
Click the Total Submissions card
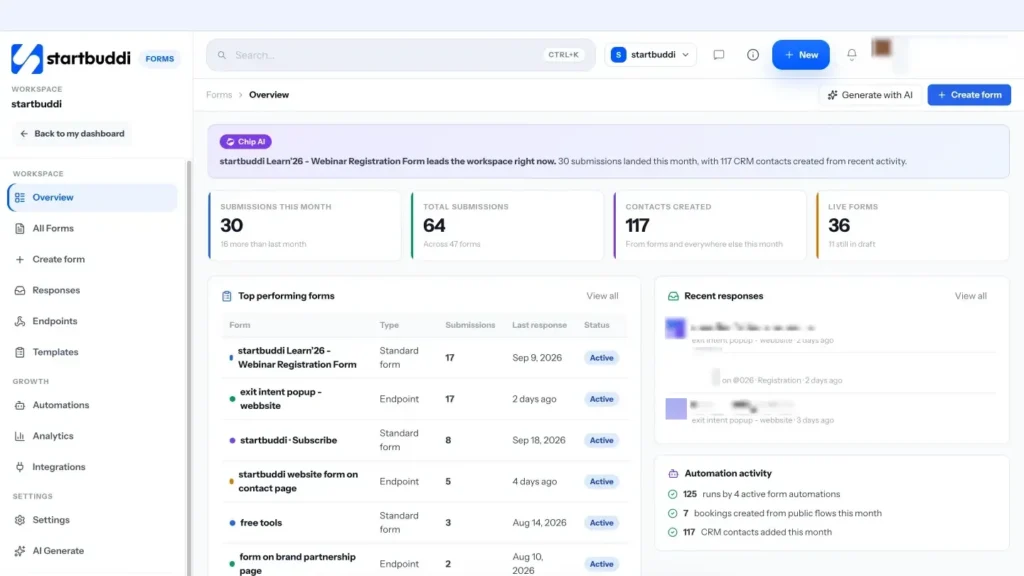click(x=507, y=225)
